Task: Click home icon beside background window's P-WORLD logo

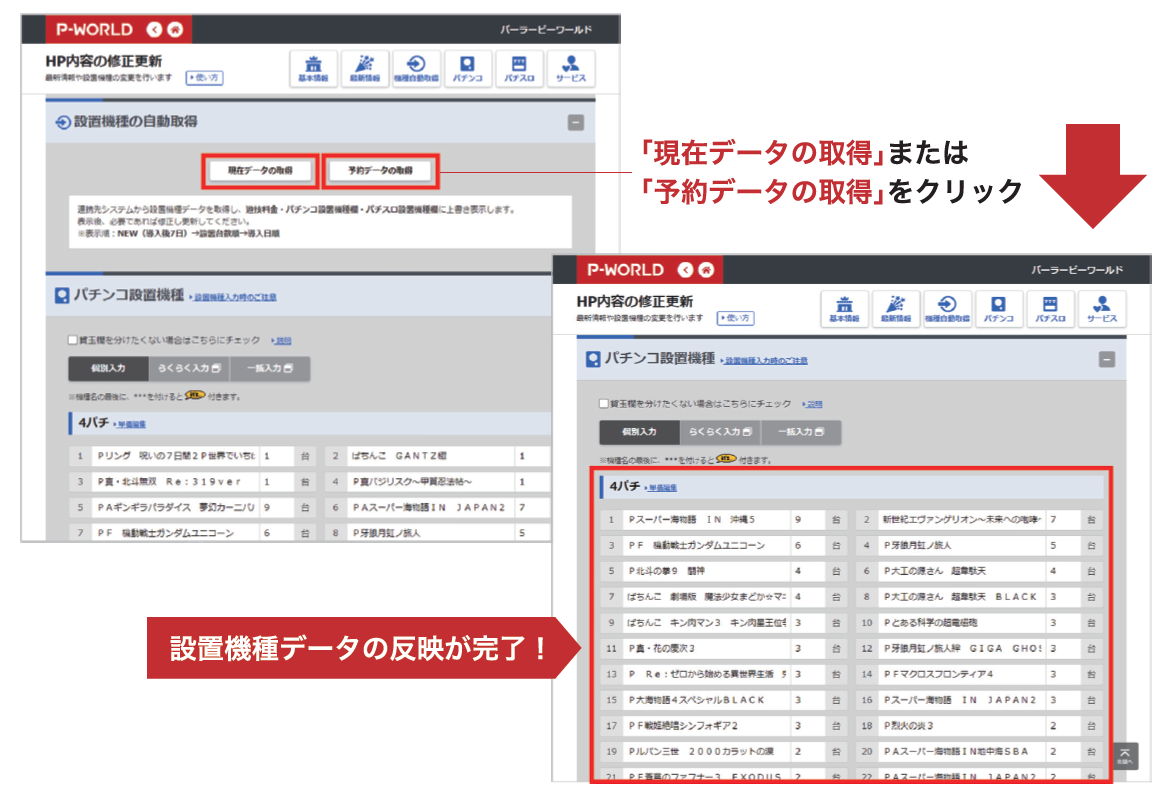Action: 176,29
